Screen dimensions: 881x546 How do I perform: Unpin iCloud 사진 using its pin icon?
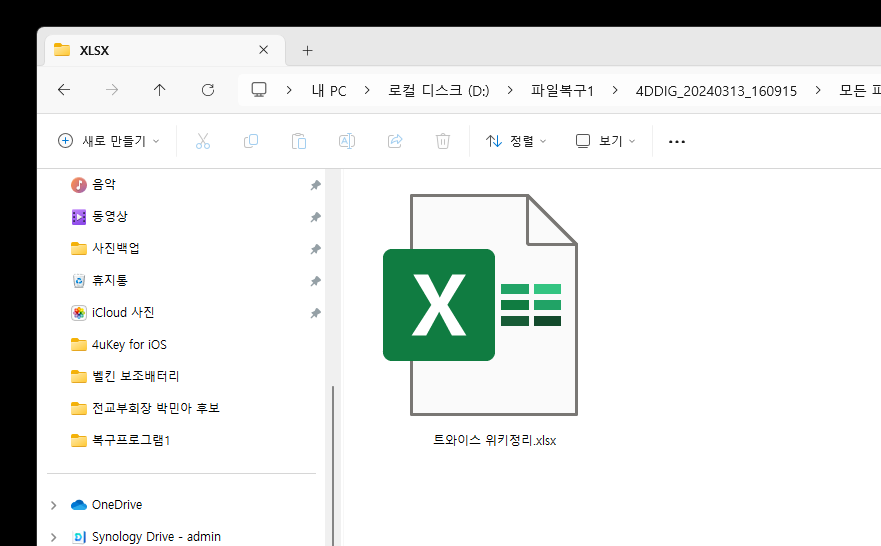click(316, 313)
